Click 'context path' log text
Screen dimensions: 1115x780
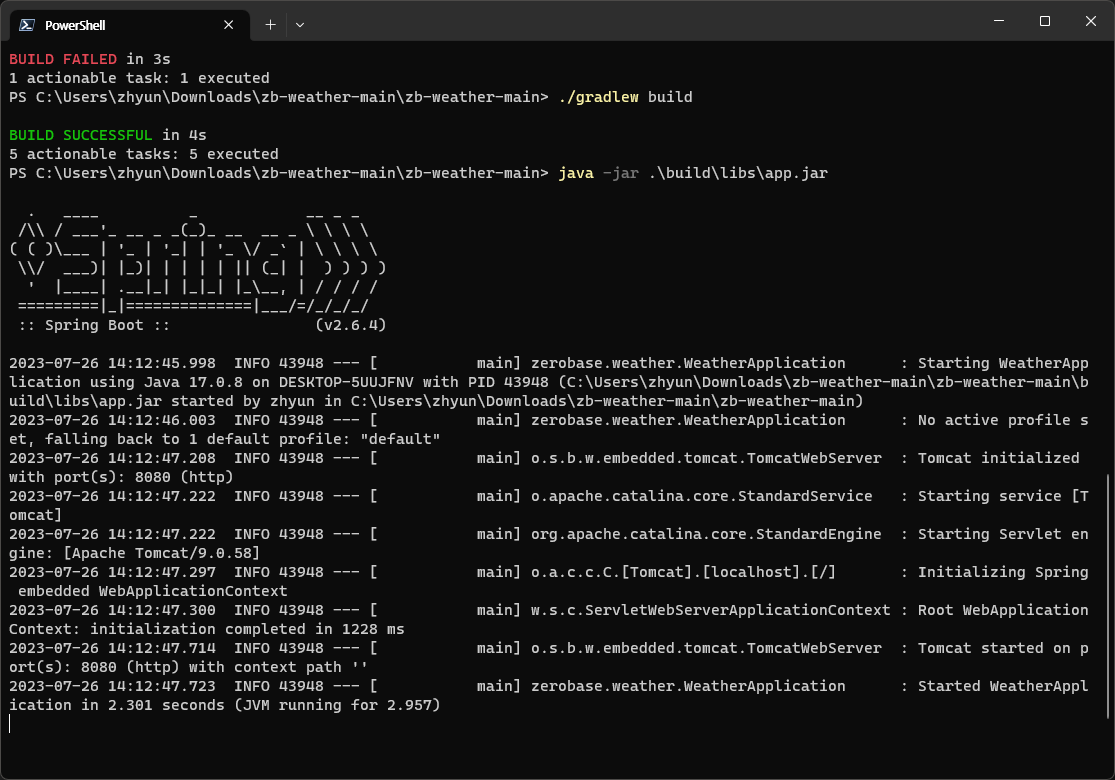(287, 668)
